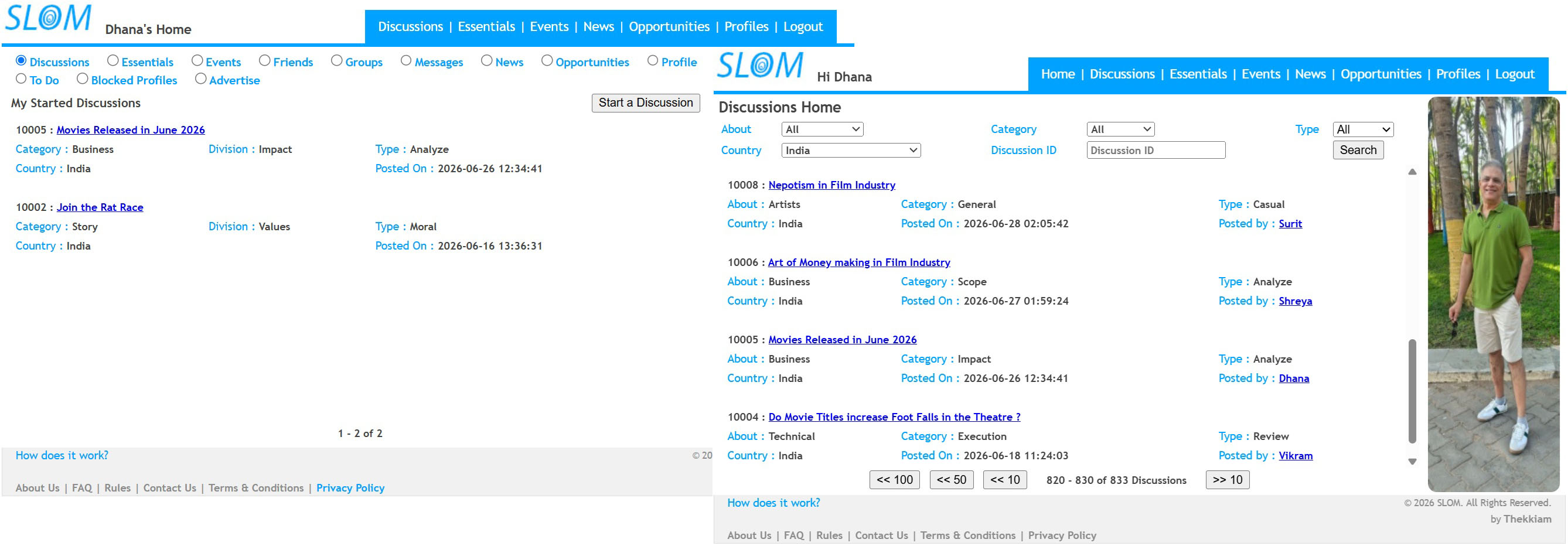Open Movies Released in June 2026 under My Started Discussions
Image resolution: width=1568 pixels, height=546 pixels.
(x=131, y=130)
